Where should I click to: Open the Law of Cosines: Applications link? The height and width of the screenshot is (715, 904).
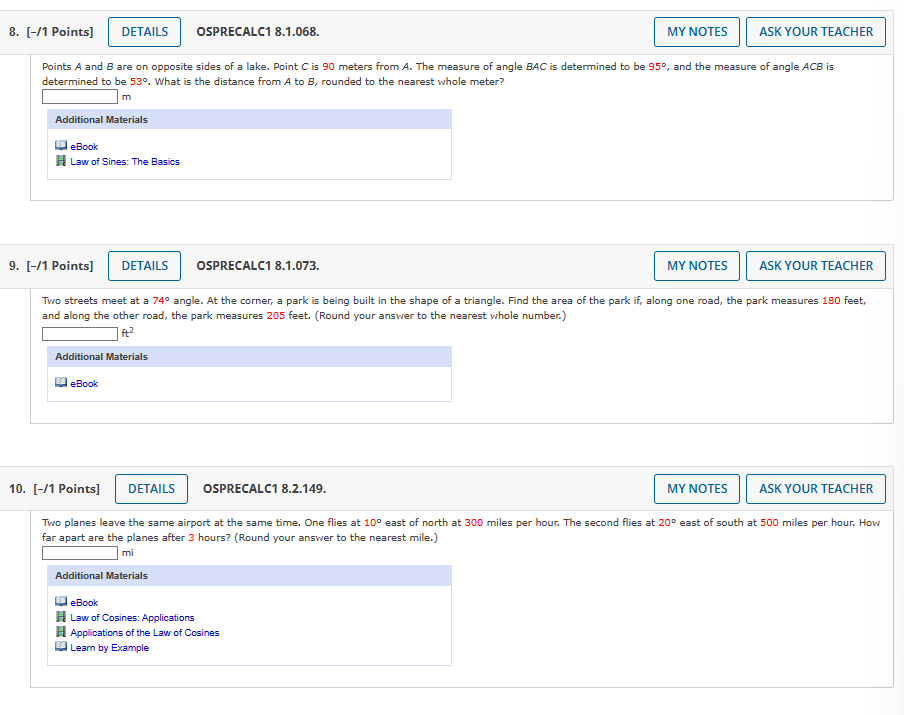(x=132, y=618)
